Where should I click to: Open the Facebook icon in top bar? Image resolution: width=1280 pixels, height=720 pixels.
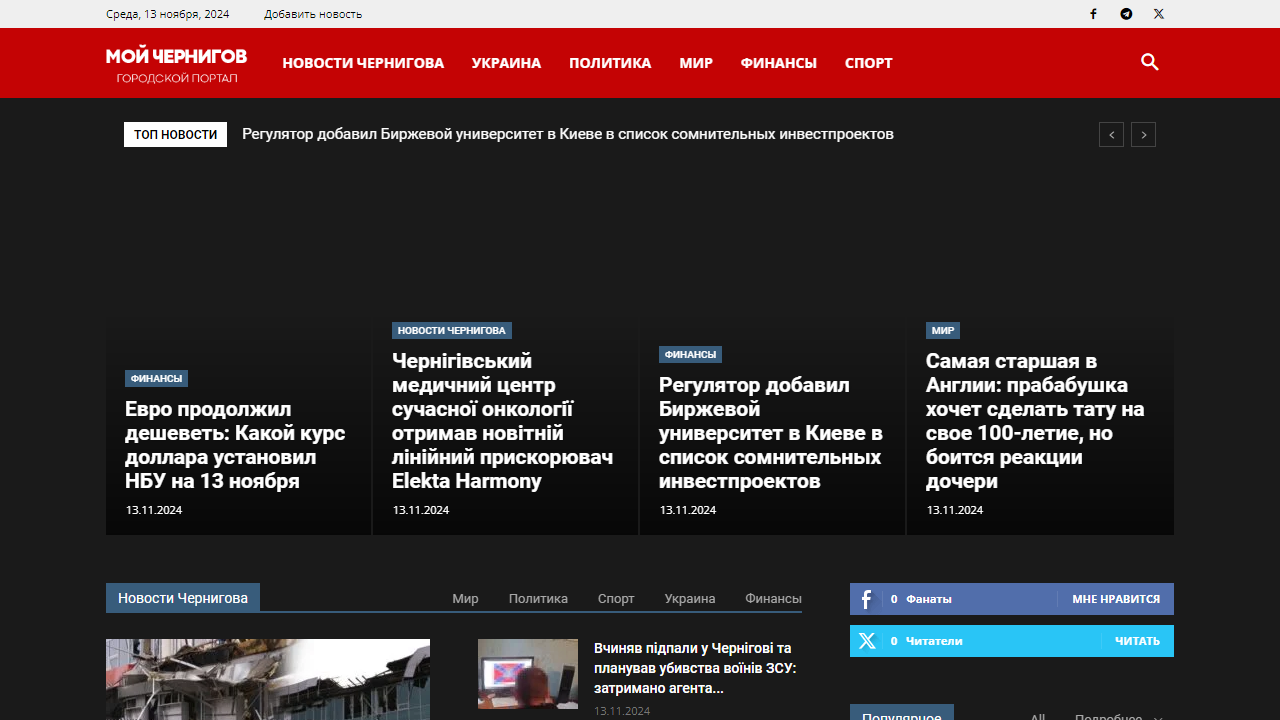(1093, 14)
